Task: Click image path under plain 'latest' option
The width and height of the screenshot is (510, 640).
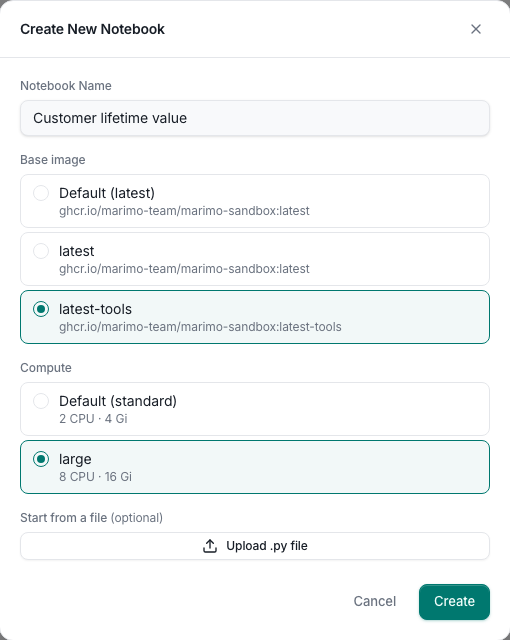Action: click(x=184, y=269)
